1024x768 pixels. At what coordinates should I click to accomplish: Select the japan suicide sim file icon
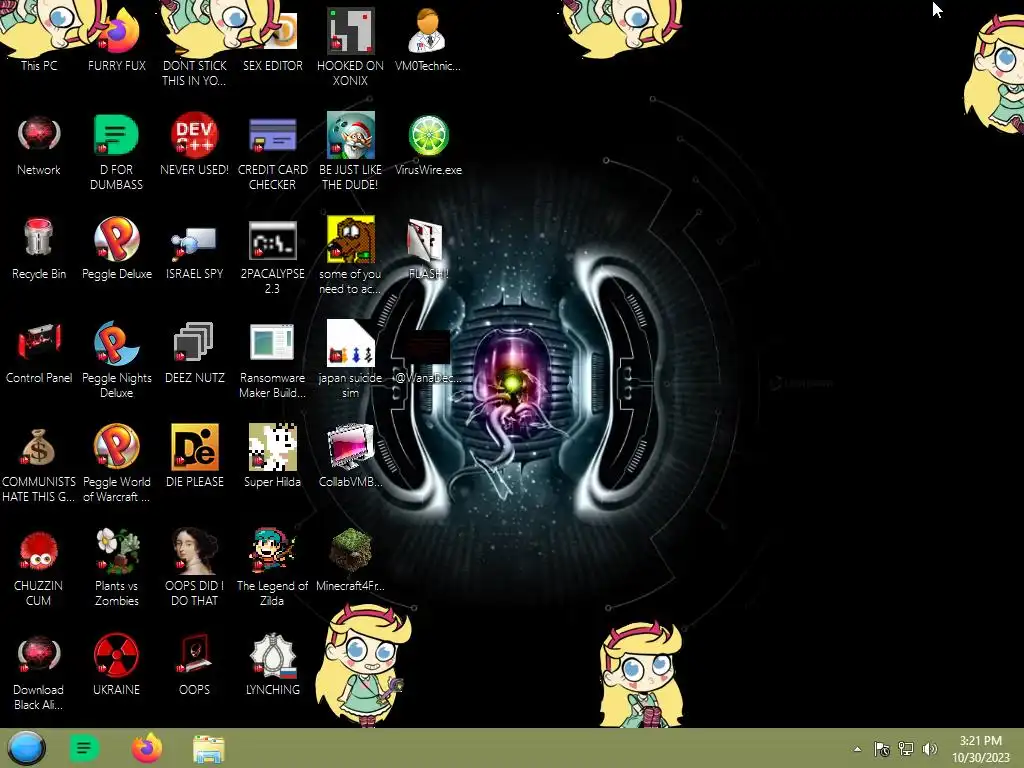pos(351,360)
